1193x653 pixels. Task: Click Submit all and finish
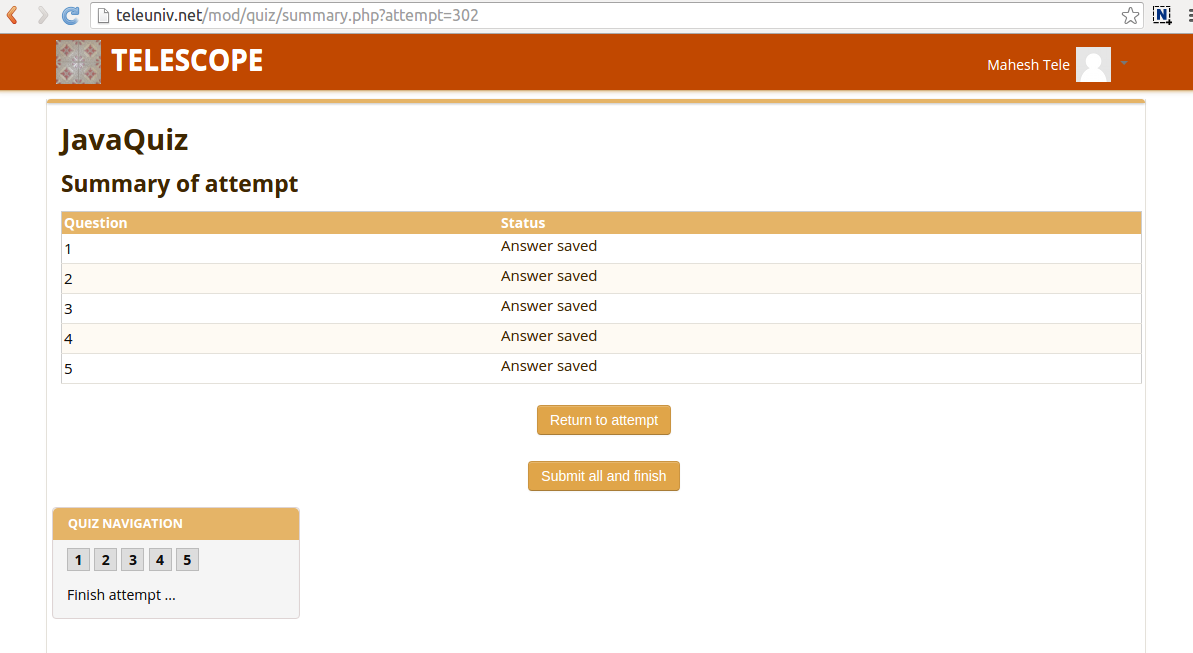(604, 476)
